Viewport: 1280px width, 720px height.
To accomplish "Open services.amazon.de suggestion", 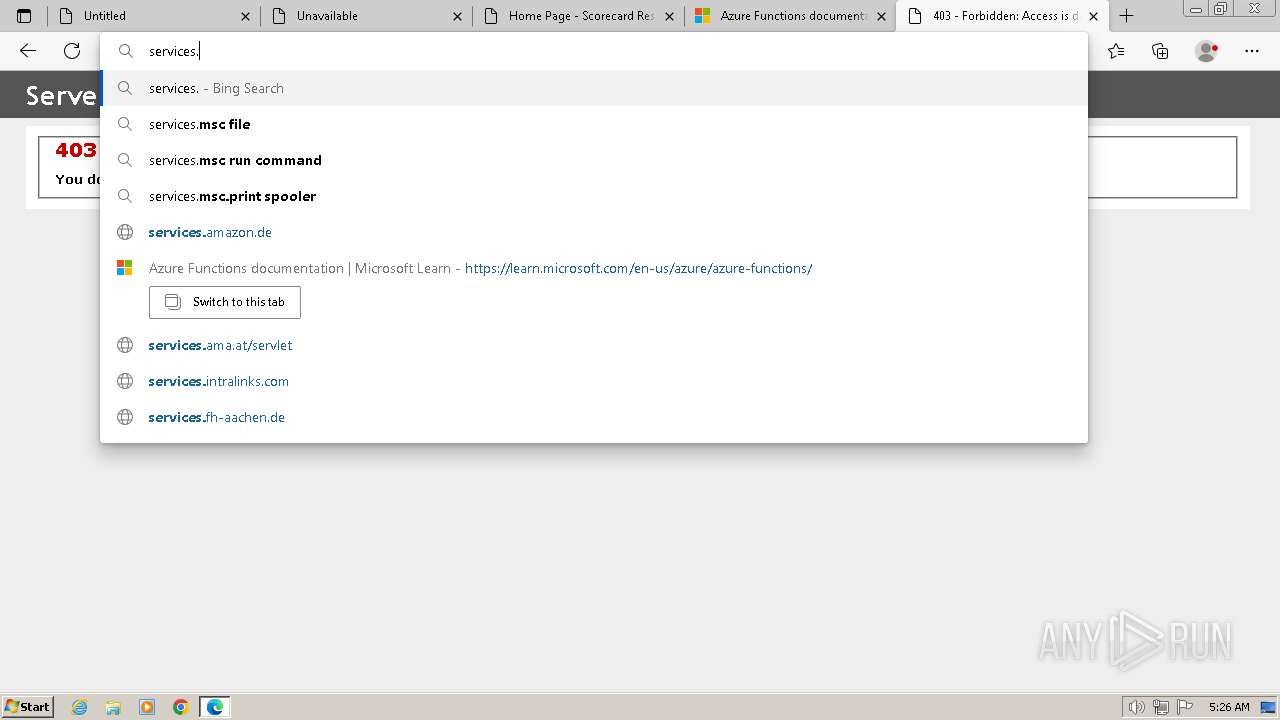I will (594, 232).
